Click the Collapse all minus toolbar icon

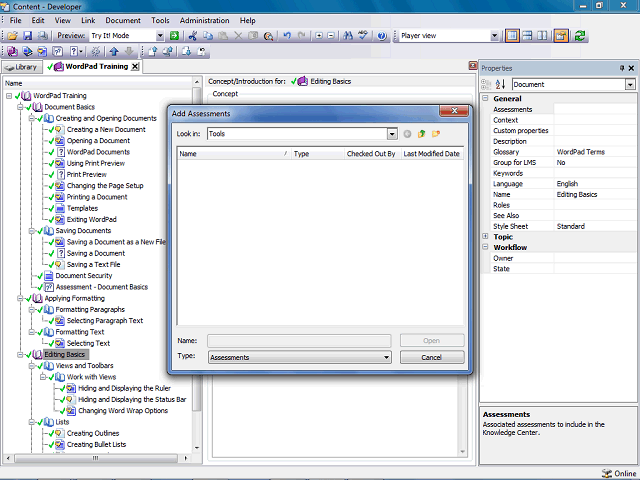[x=331, y=36]
